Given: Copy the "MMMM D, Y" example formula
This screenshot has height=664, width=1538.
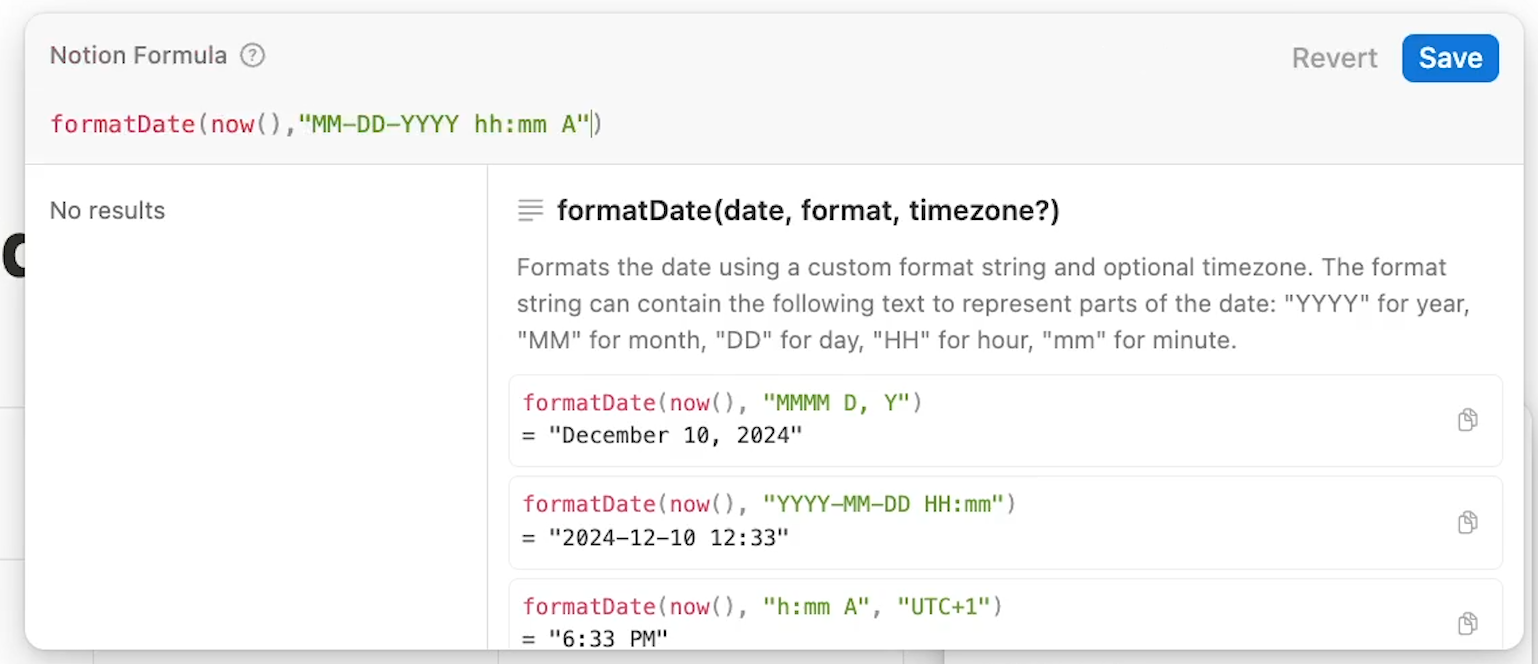Looking at the screenshot, I should [x=1467, y=420].
